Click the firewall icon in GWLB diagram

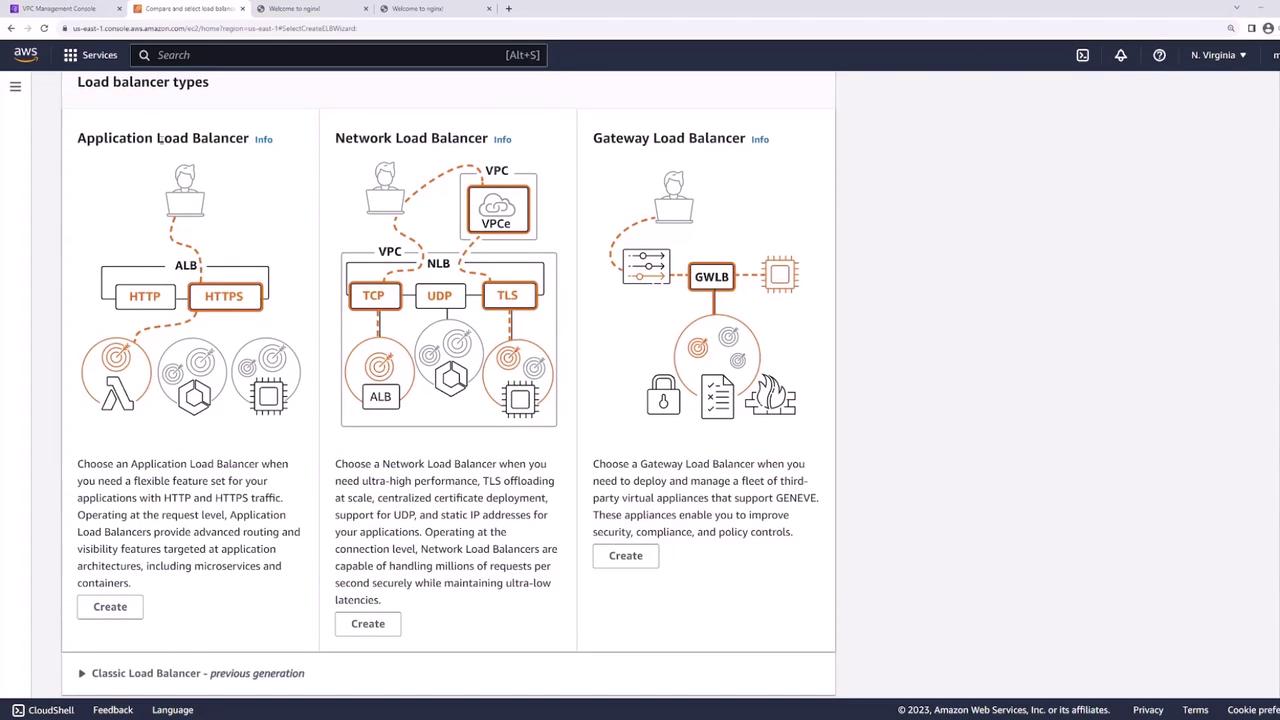[x=770, y=395]
